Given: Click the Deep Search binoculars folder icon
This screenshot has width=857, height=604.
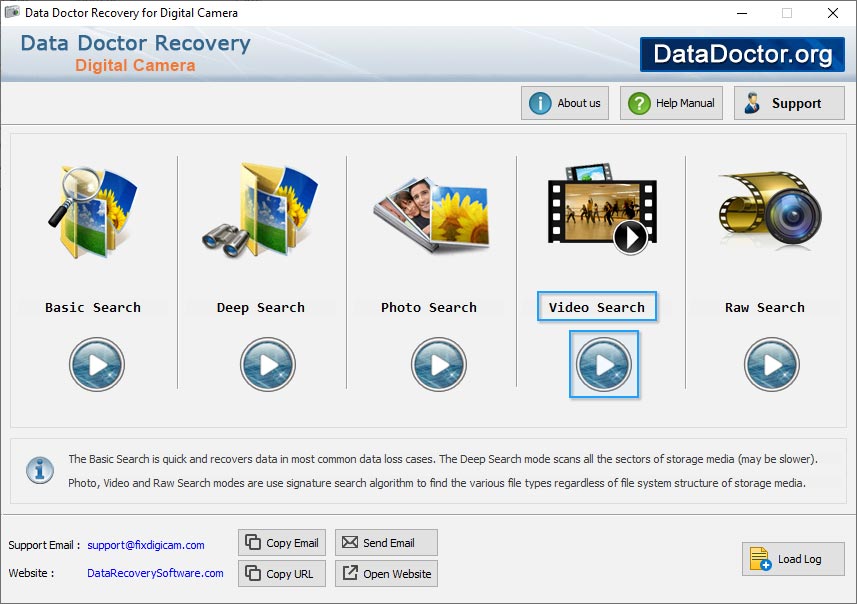Looking at the screenshot, I should coord(261,212).
